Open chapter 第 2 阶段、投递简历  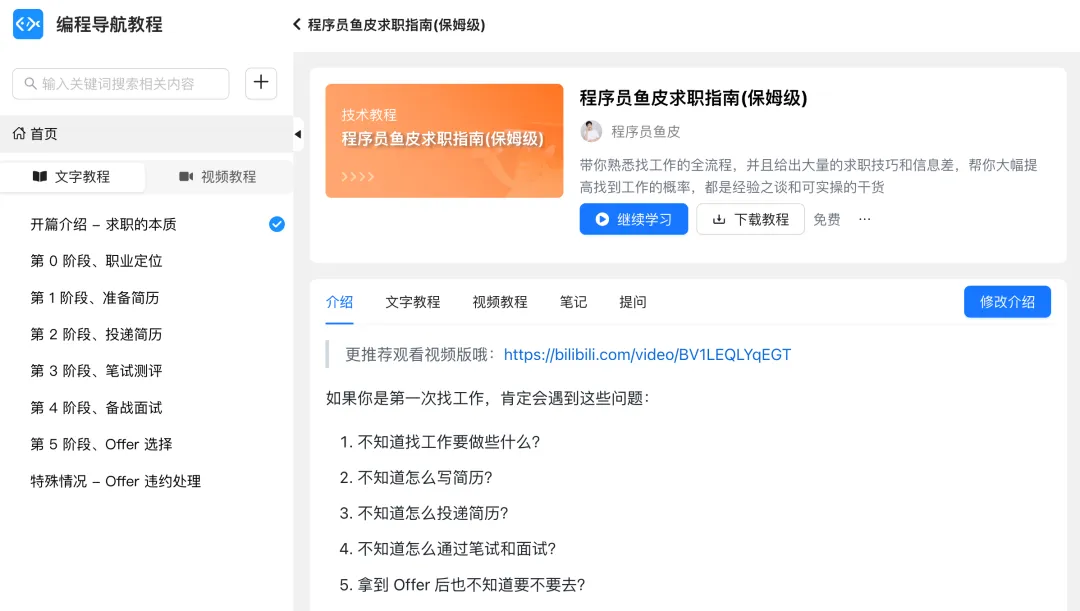point(96,334)
